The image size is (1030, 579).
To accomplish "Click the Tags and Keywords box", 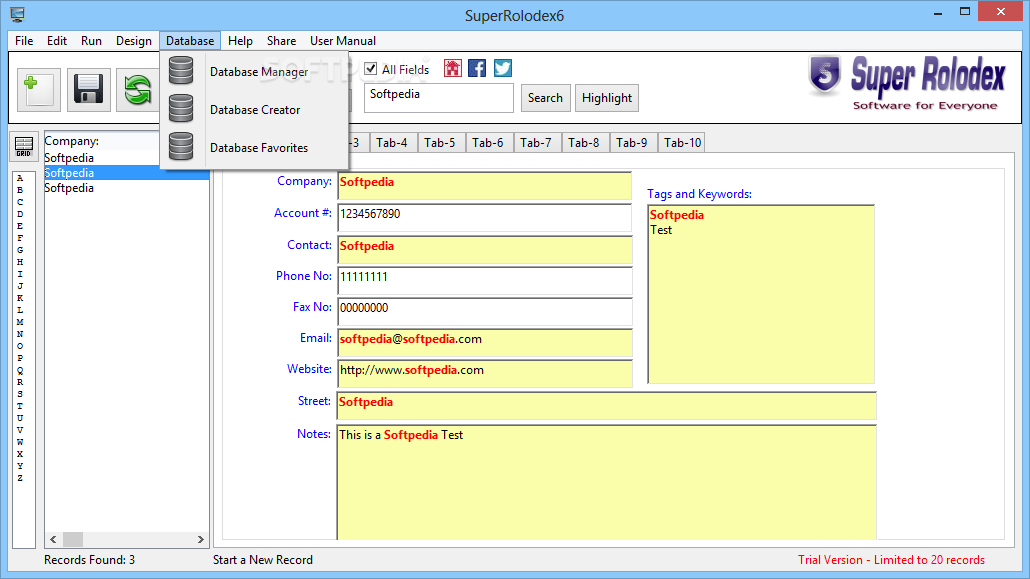I will coord(761,294).
